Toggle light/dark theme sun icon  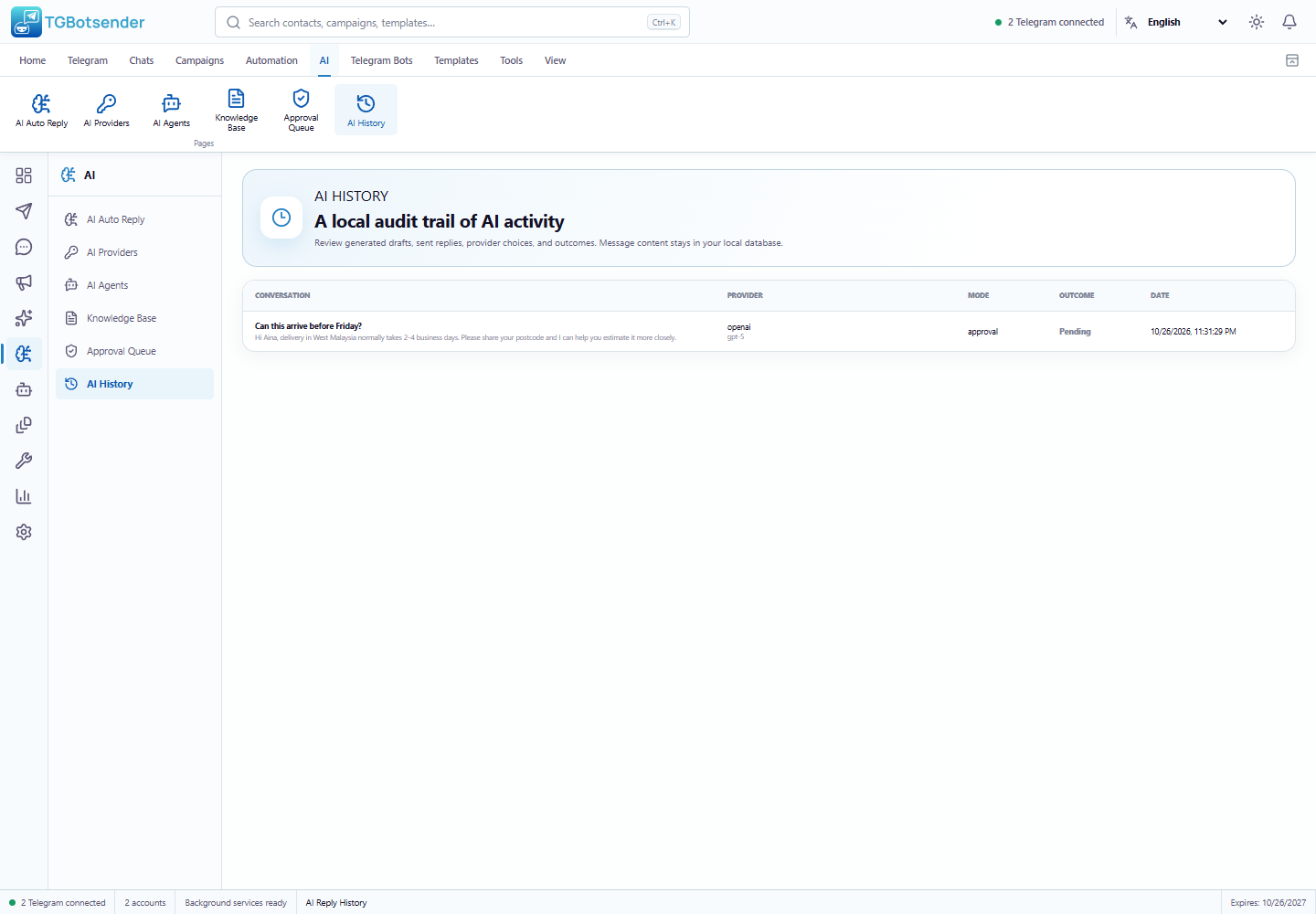click(1257, 22)
